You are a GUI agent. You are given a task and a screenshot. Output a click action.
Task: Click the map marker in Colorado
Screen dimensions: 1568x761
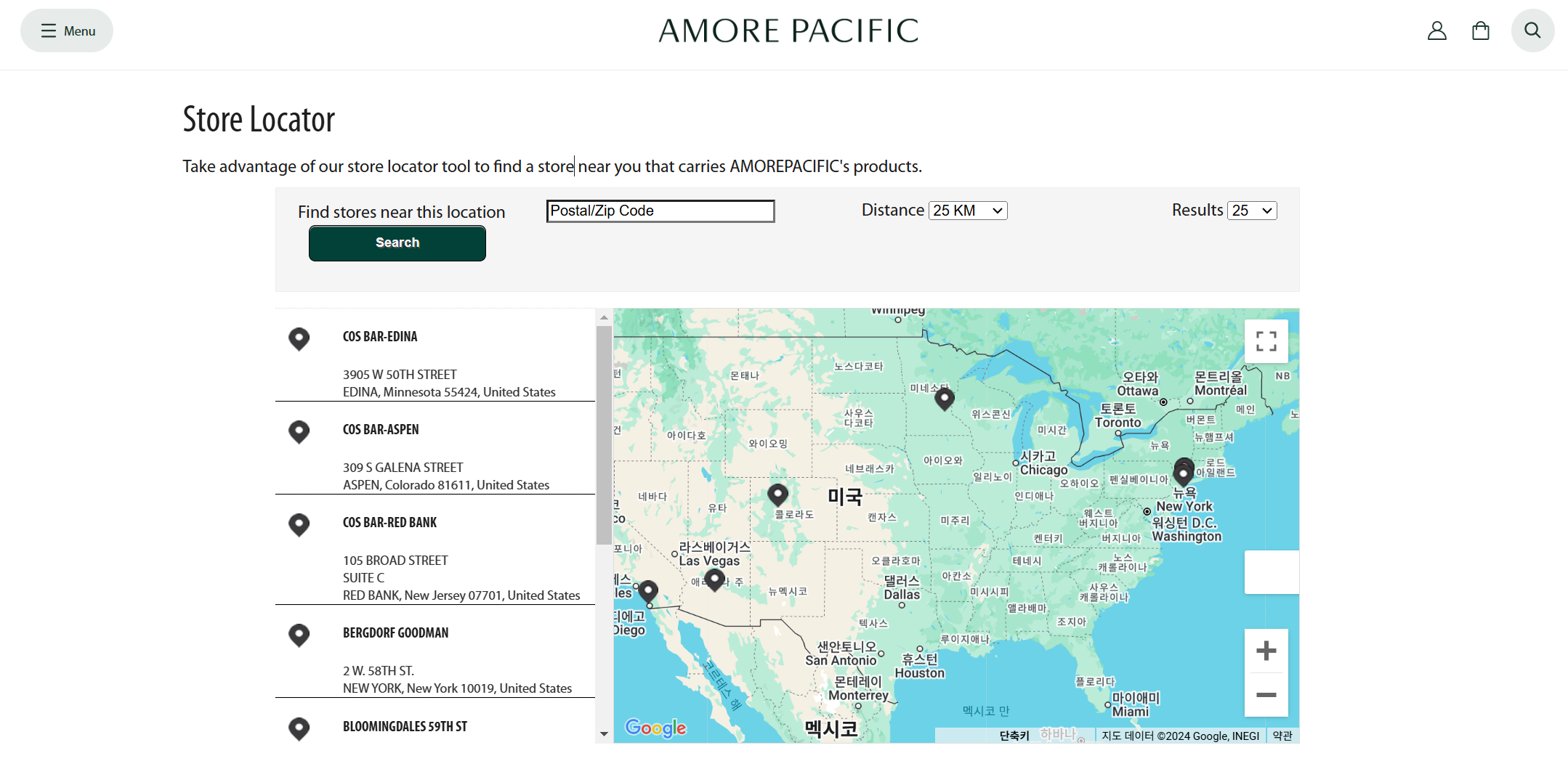tap(777, 494)
